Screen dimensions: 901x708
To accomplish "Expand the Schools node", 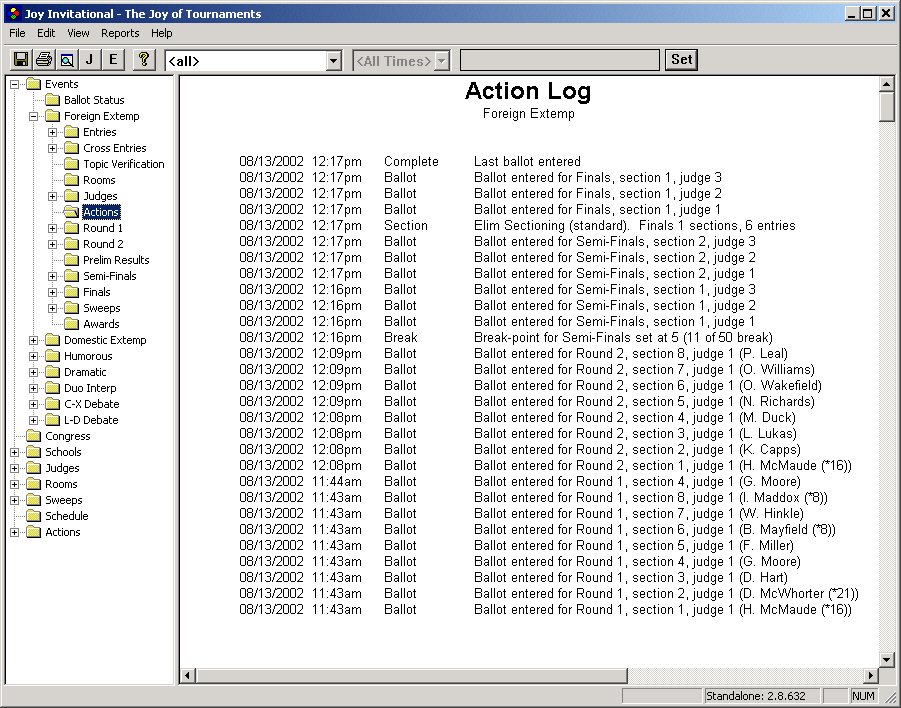I will pos(15,452).
